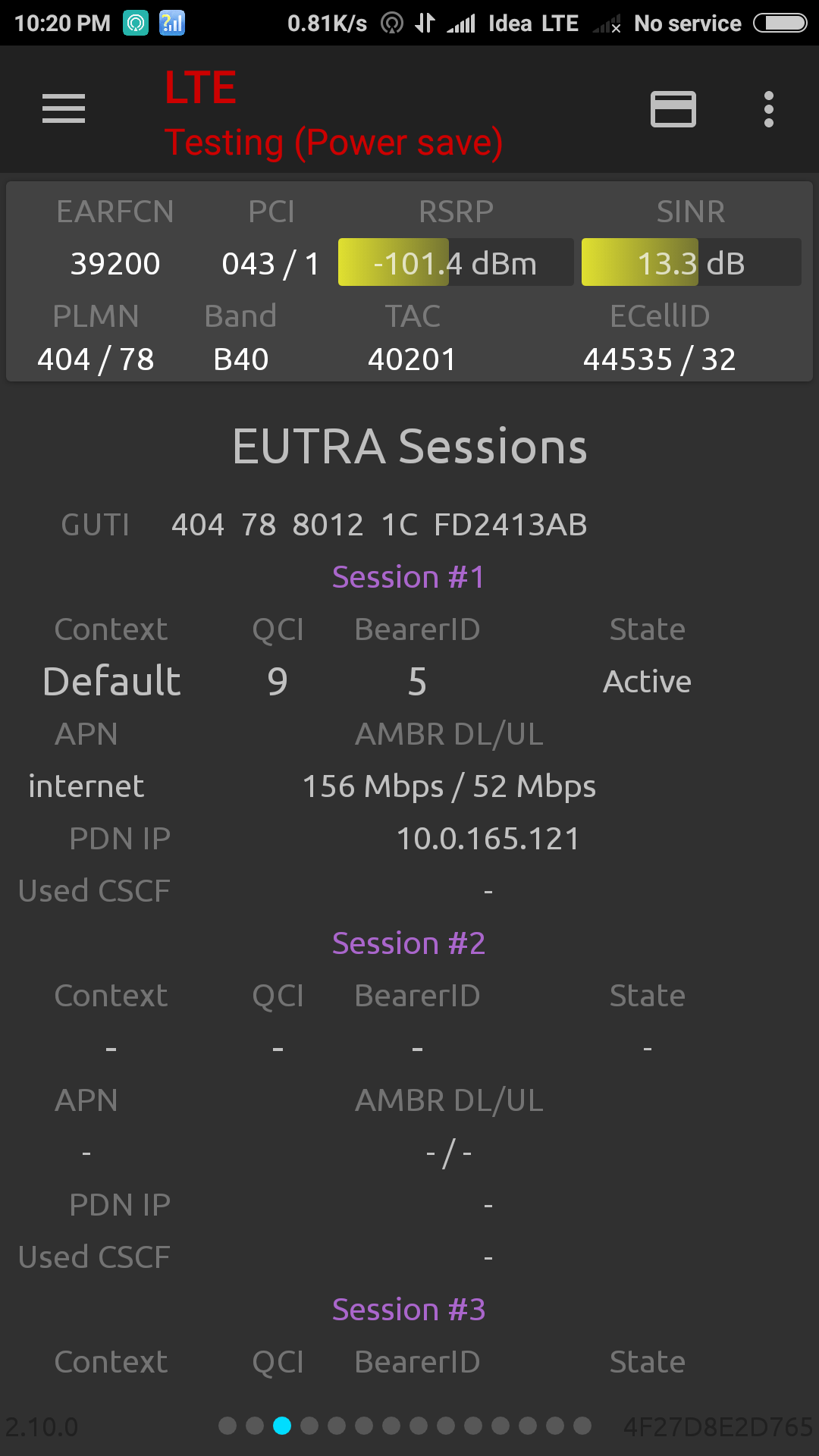819x1456 pixels.
Task: Tap the PDN IP address 10.0.165.121
Action: tap(488, 839)
